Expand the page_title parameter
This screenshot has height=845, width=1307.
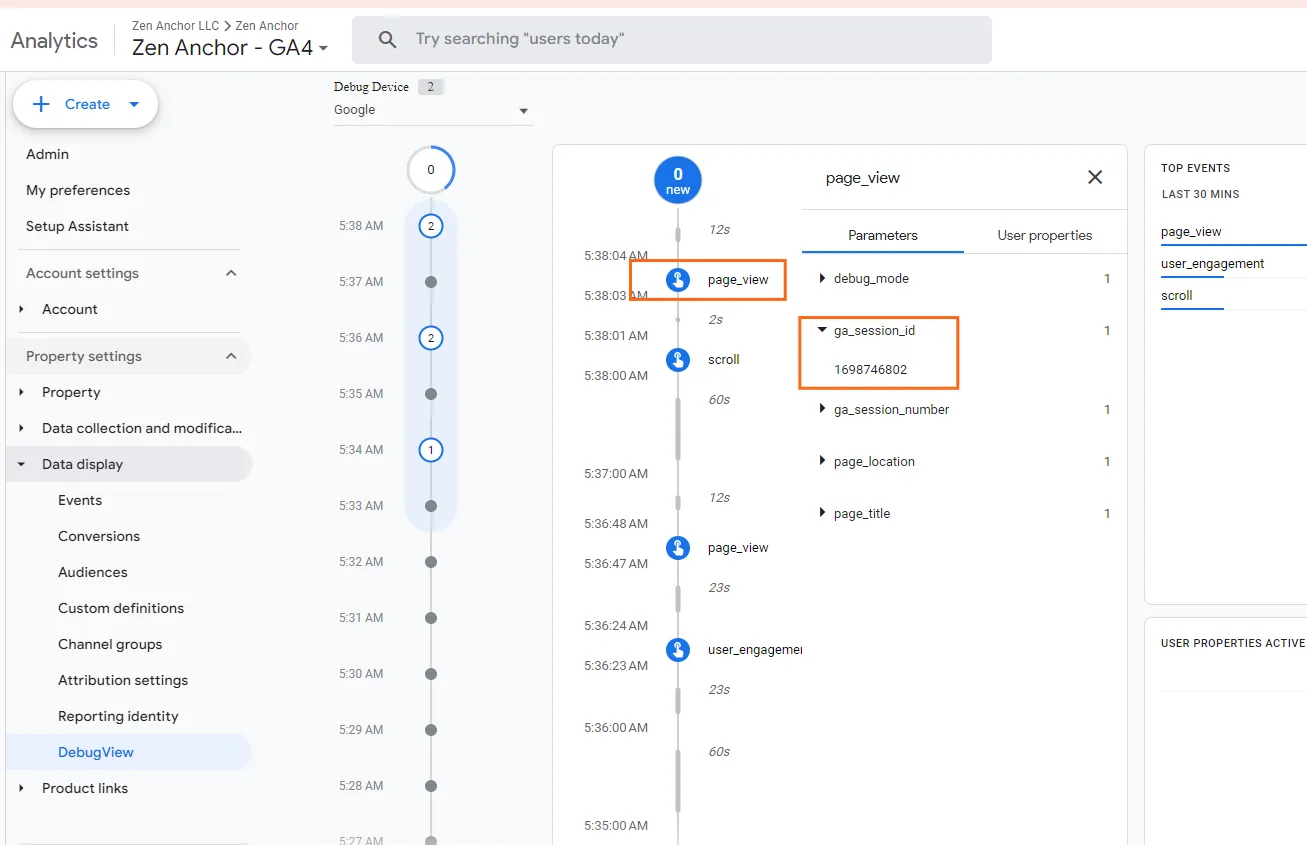point(822,513)
